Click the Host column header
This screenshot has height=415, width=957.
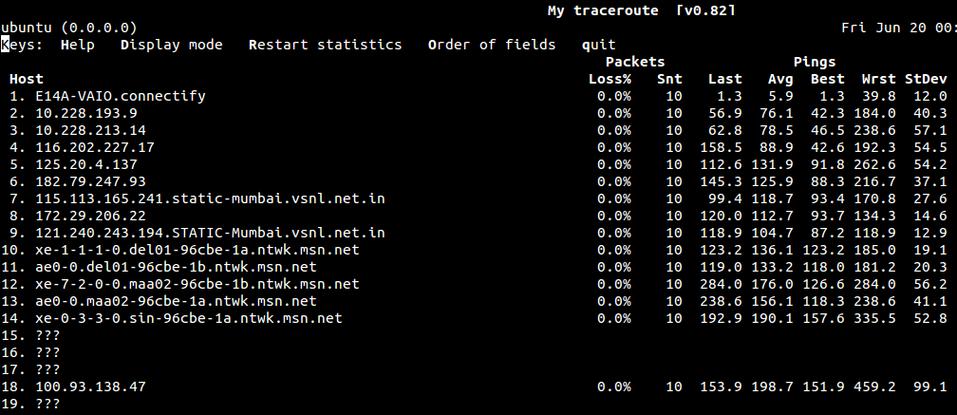point(26,79)
